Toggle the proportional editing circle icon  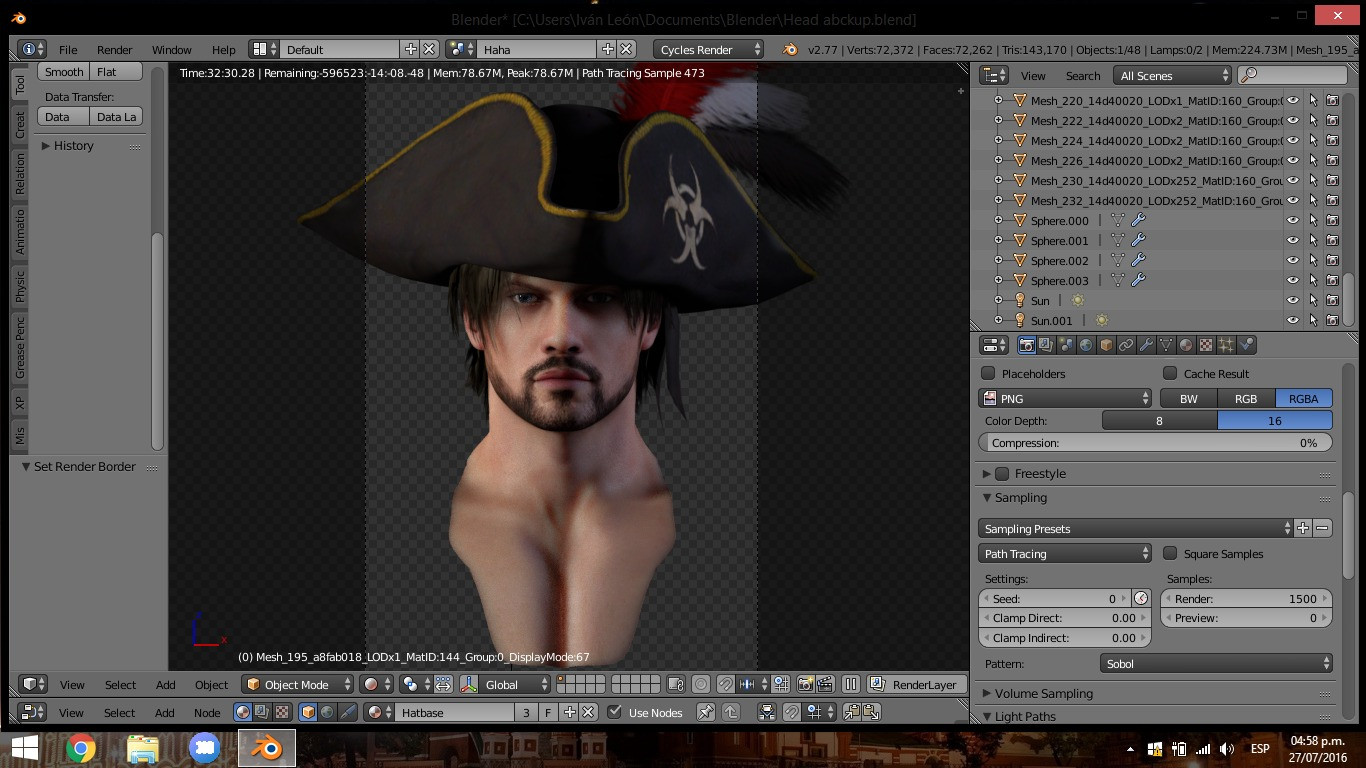701,685
